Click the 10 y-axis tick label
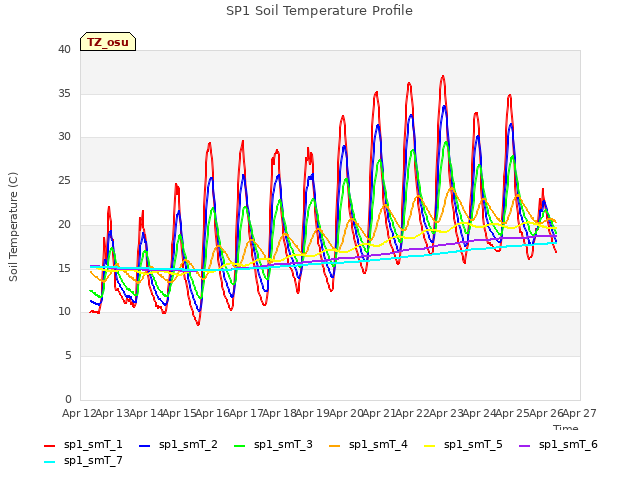 pos(64,312)
